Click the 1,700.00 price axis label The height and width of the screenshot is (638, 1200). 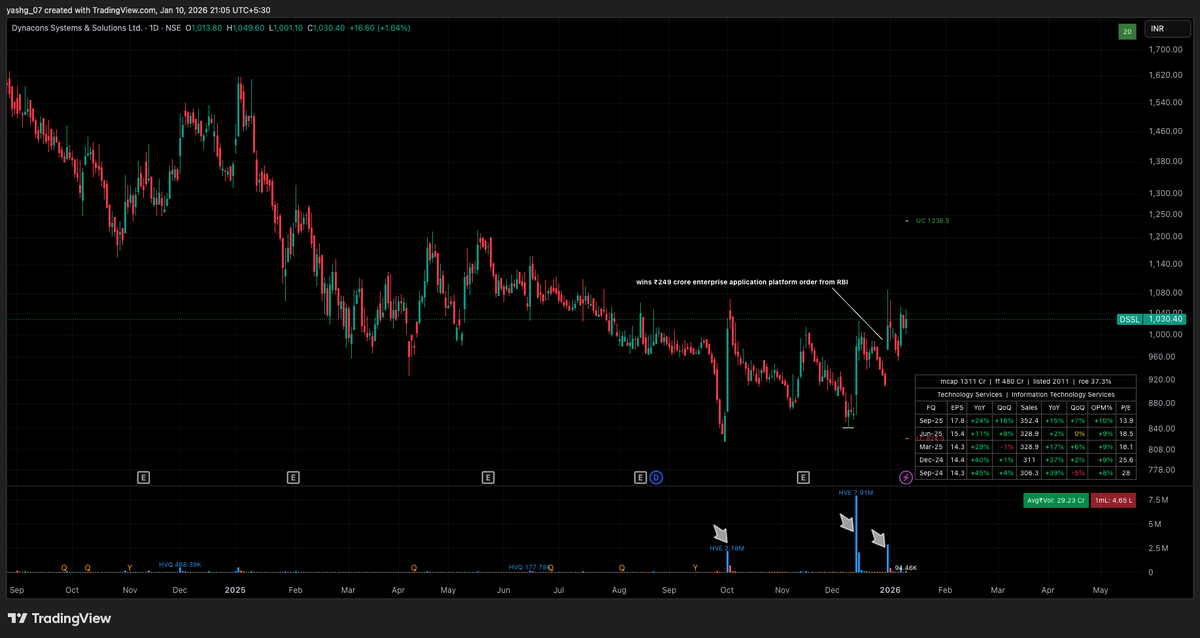tap(1165, 49)
